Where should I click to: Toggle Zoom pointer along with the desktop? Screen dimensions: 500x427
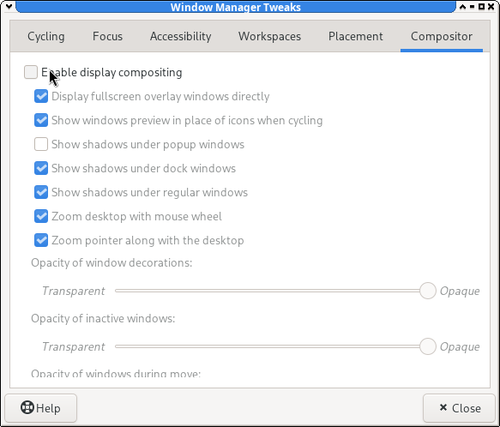41,240
